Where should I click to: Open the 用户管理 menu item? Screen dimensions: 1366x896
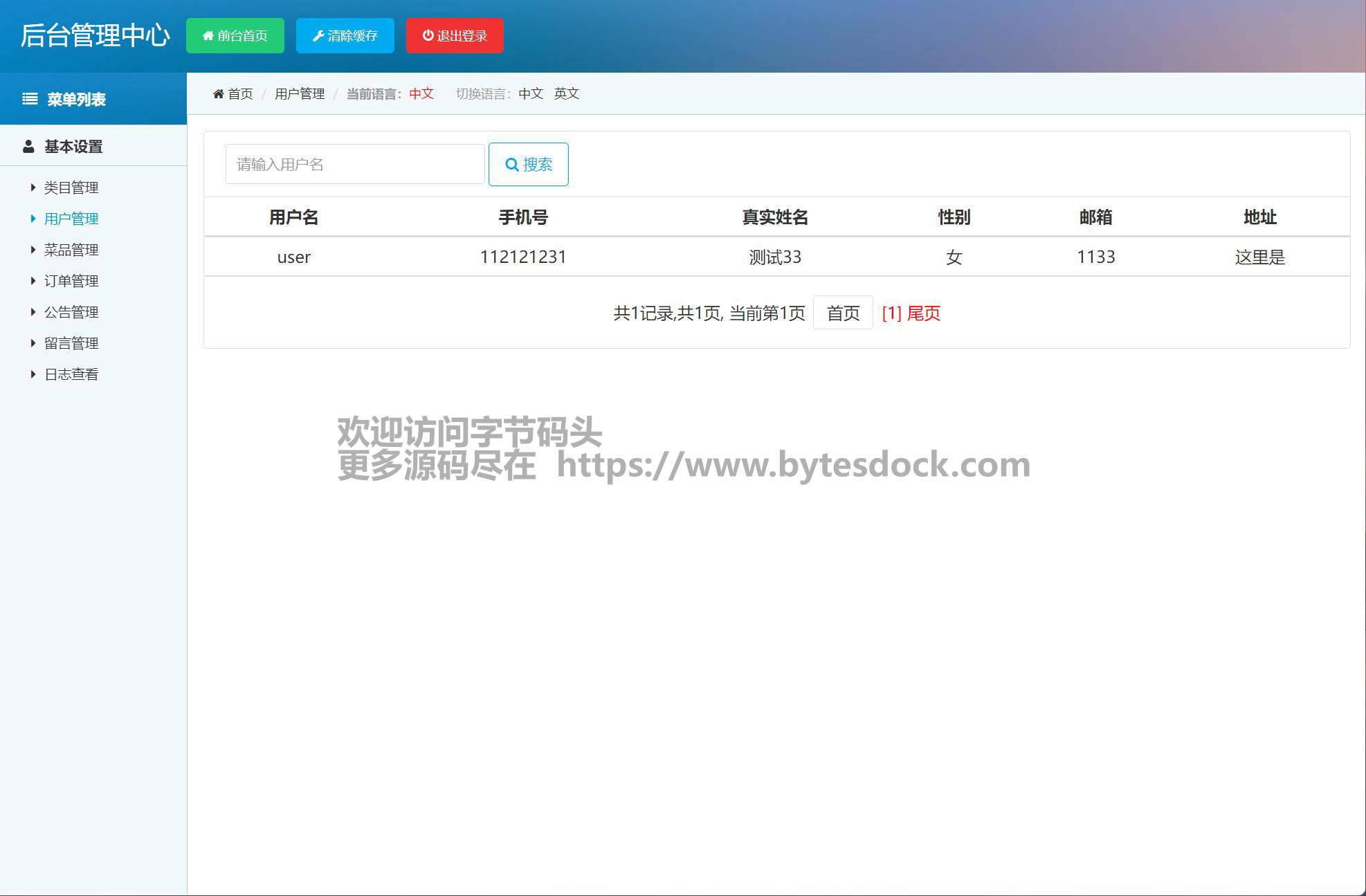pos(71,219)
